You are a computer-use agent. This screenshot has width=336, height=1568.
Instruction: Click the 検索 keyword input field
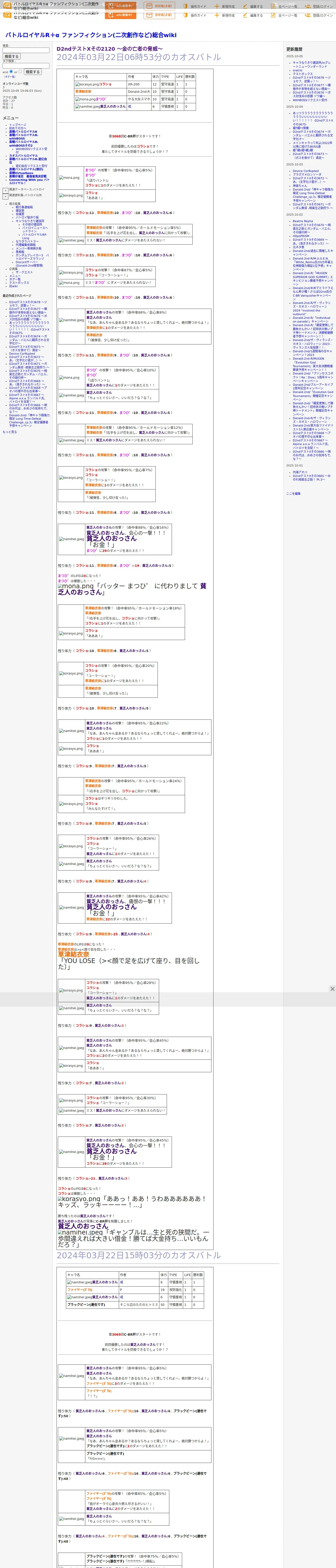point(26,50)
